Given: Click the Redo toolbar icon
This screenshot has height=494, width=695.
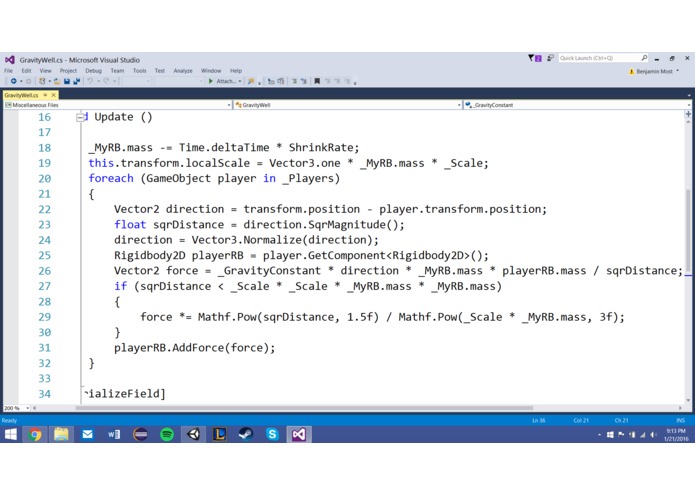Looking at the screenshot, I should tap(106, 81).
